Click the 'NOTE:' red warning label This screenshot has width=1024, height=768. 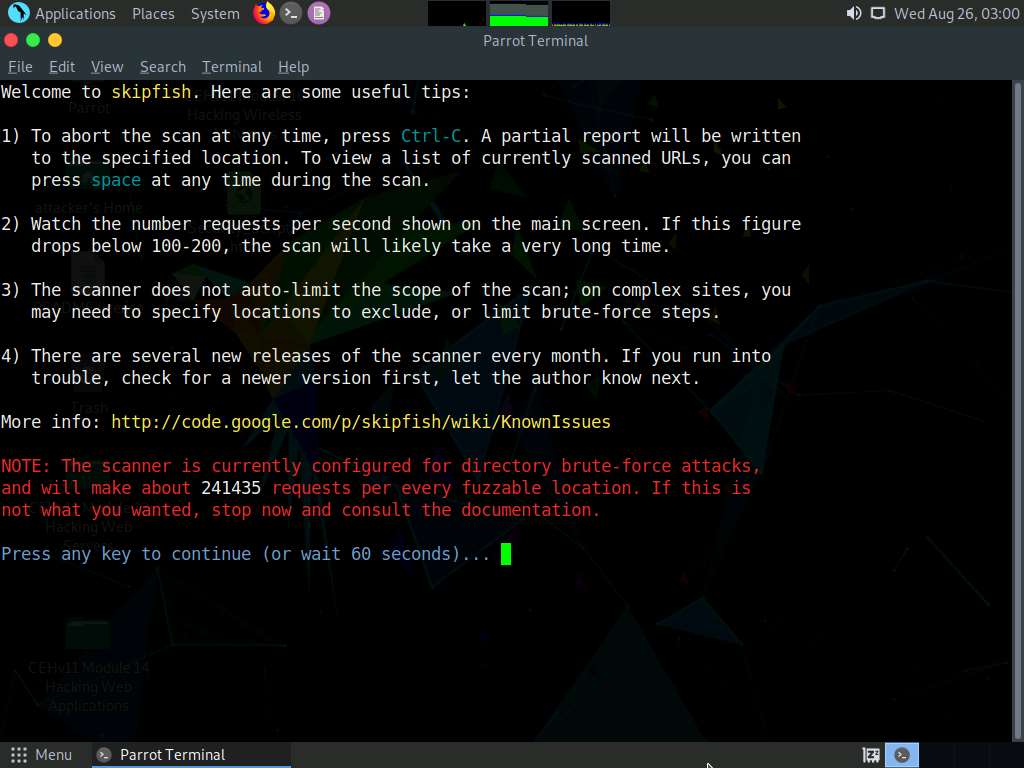coord(25,466)
